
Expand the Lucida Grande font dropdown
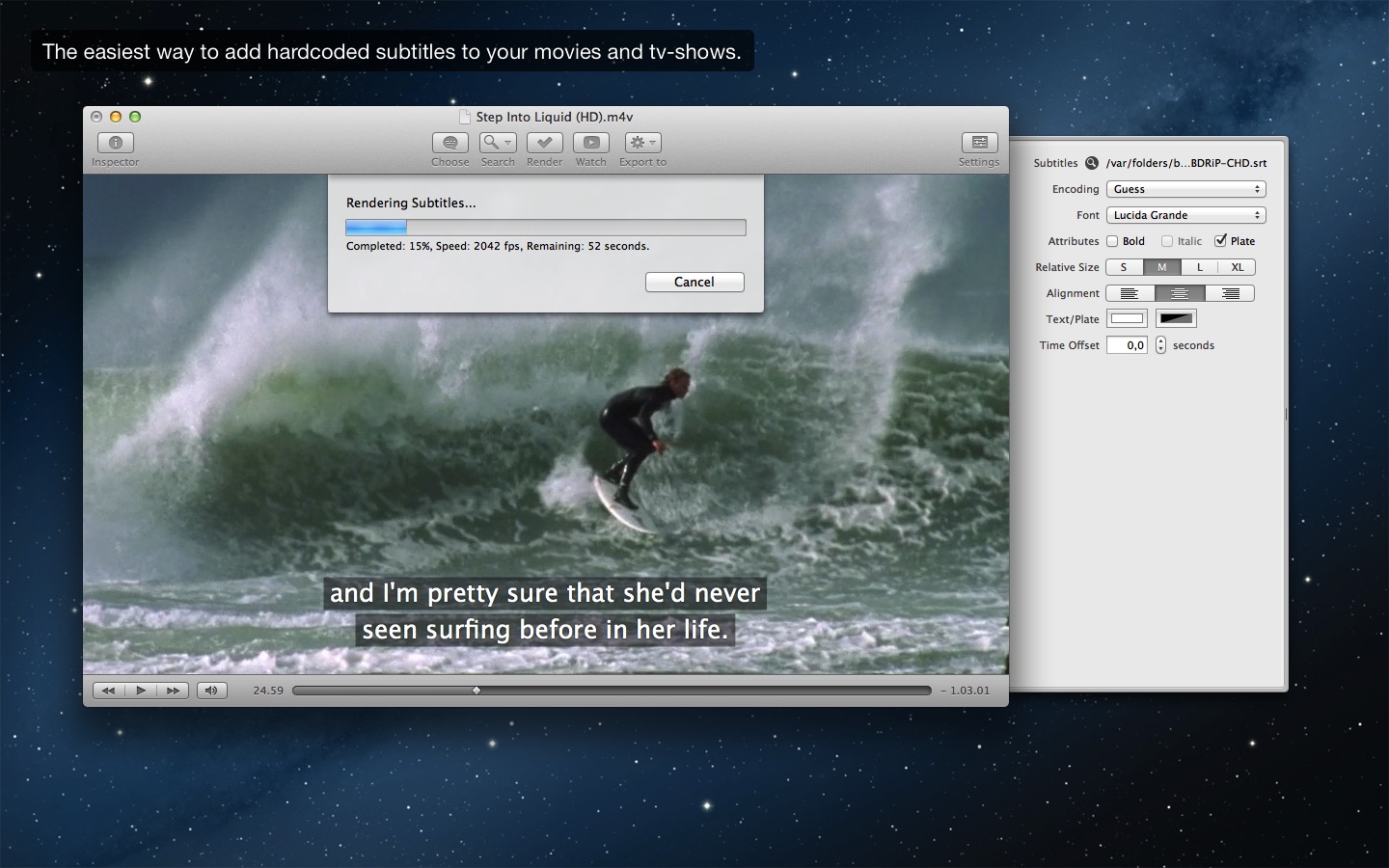[1185, 215]
